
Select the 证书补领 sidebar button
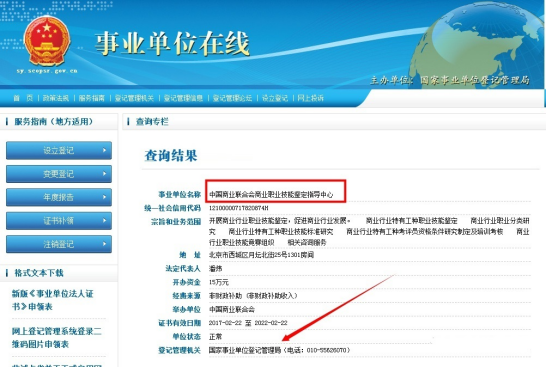pyautogui.click(x=59, y=220)
